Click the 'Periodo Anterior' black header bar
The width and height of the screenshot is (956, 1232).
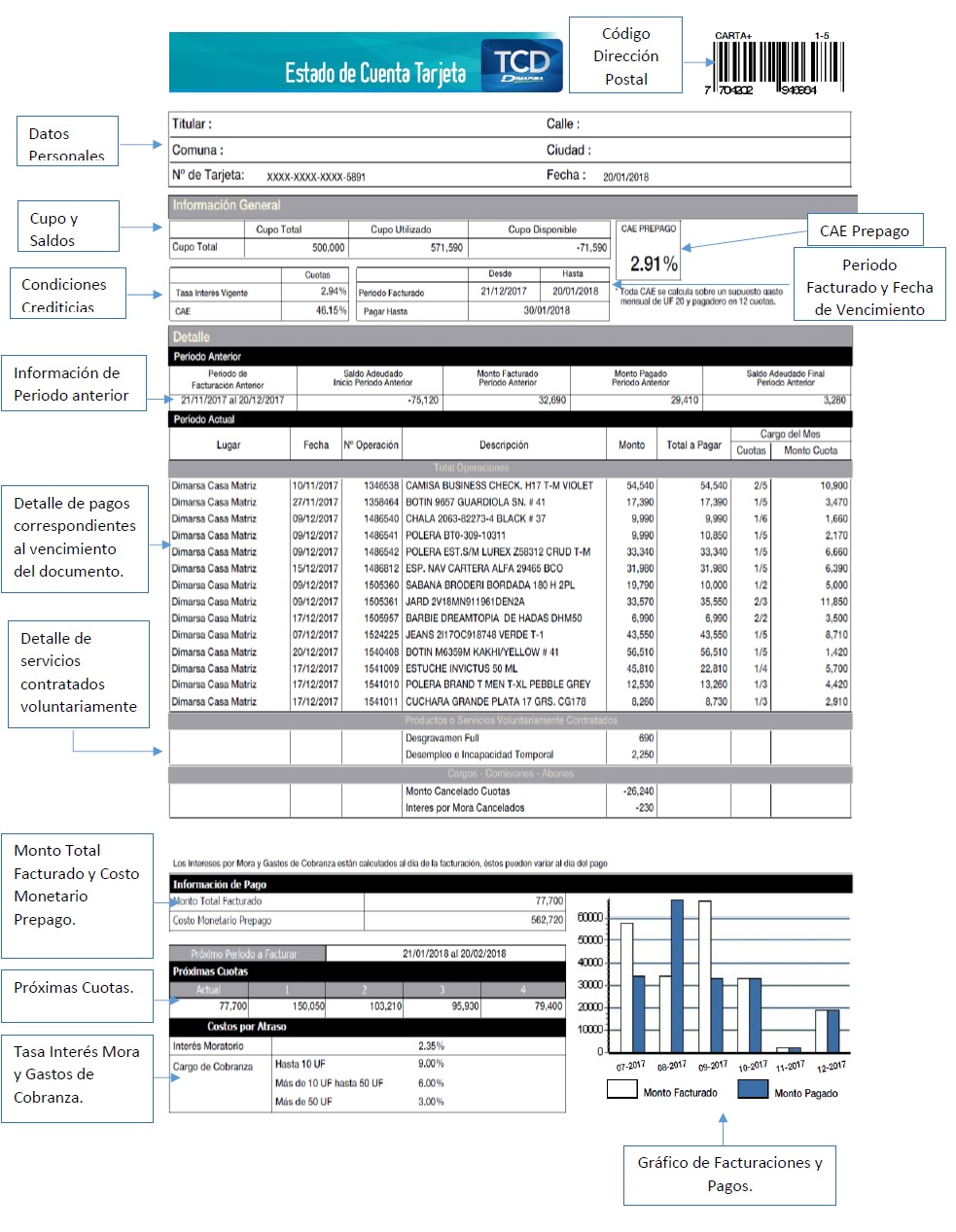click(511, 357)
